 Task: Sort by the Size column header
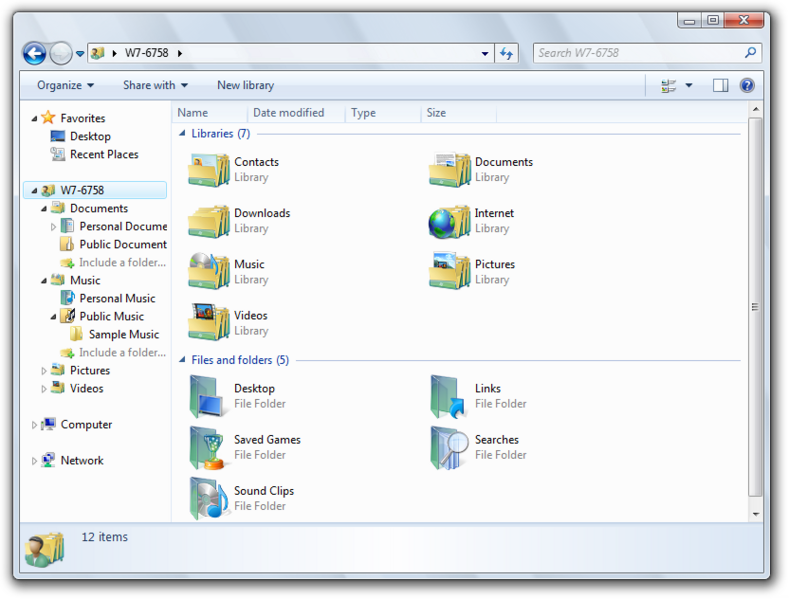(x=458, y=113)
